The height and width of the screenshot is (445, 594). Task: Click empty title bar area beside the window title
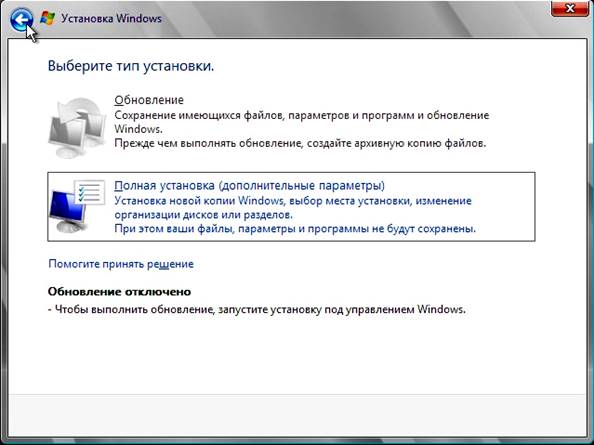[x=341, y=18]
